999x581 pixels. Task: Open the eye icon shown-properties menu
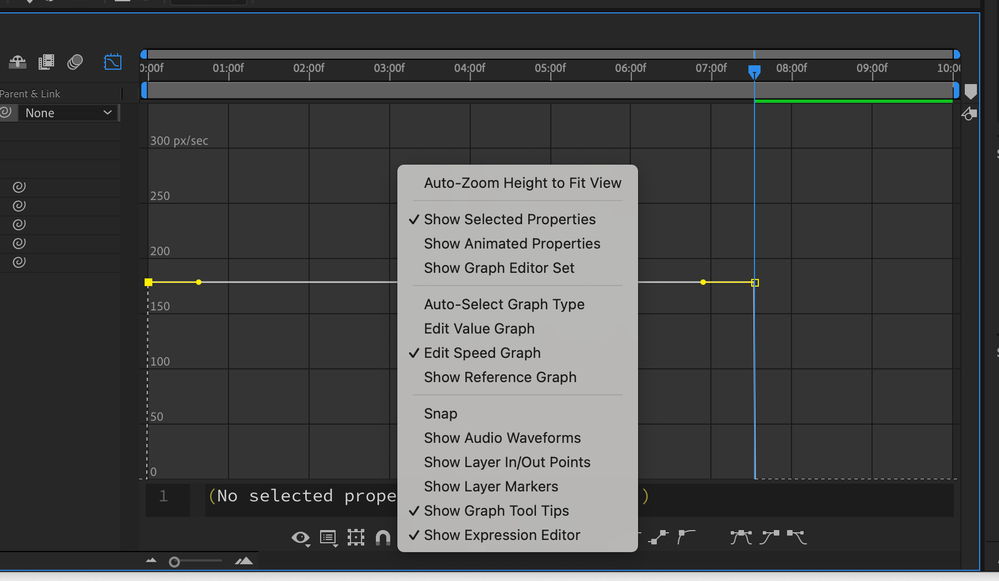(x=300, y=538)
